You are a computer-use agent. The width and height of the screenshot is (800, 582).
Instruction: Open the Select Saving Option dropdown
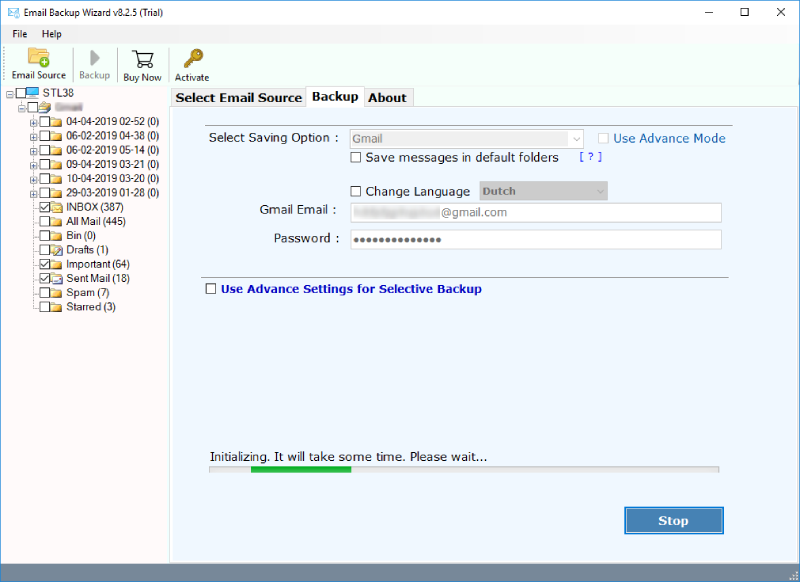[x=466, y=139]
